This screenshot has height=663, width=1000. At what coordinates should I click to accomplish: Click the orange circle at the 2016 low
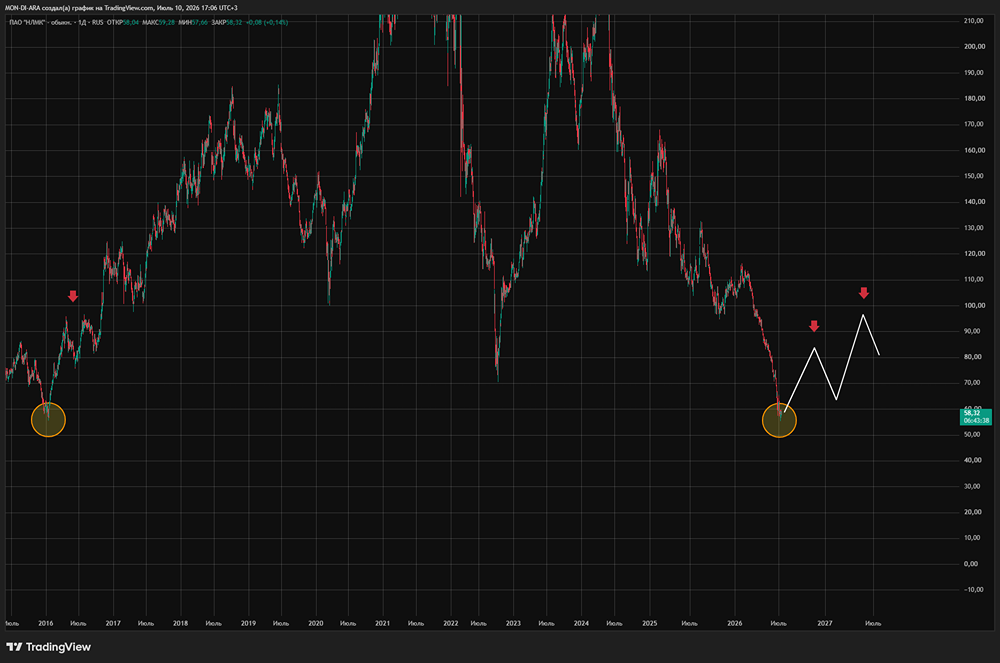48,419
